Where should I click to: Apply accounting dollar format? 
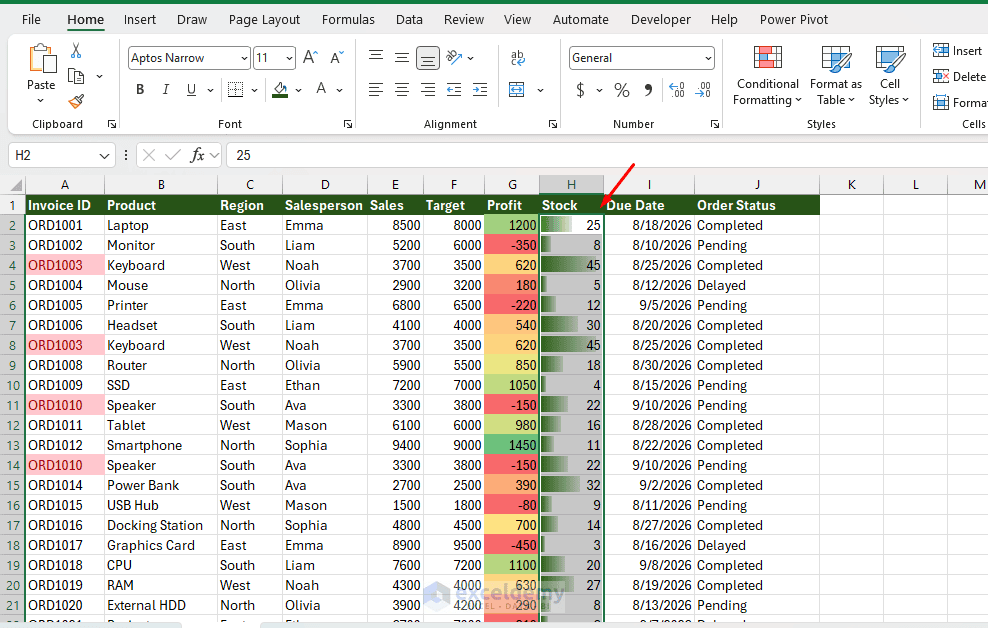pos(580,90)
